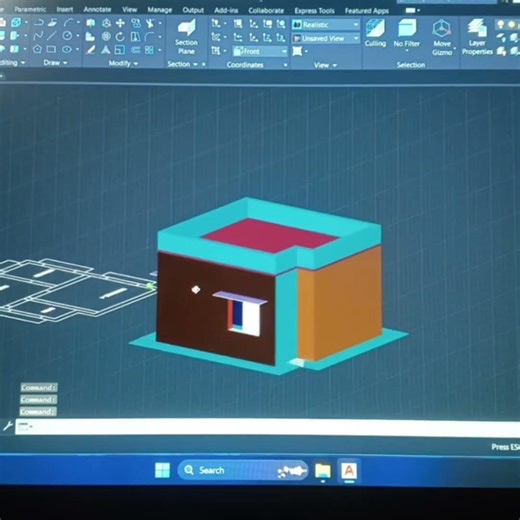This screenshot has height=520, width=520.
Task: Select the Ellipse drawing tool
Action: click(67, 50)
